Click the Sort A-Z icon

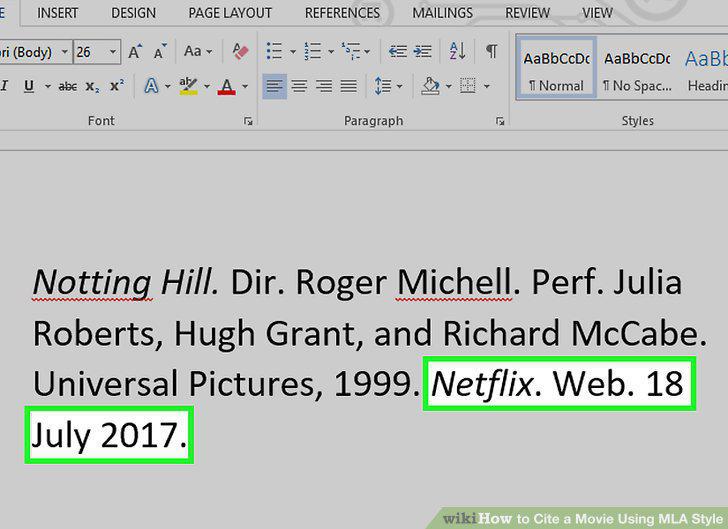pos(458,51)
